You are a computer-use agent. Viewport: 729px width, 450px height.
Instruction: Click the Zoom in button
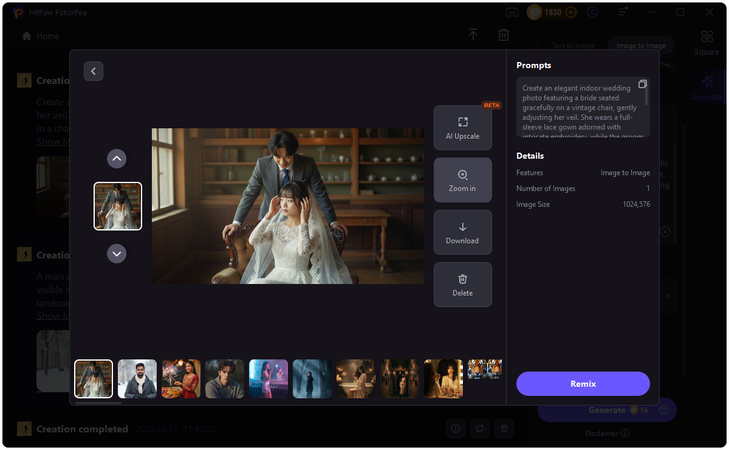pos(463,180)
